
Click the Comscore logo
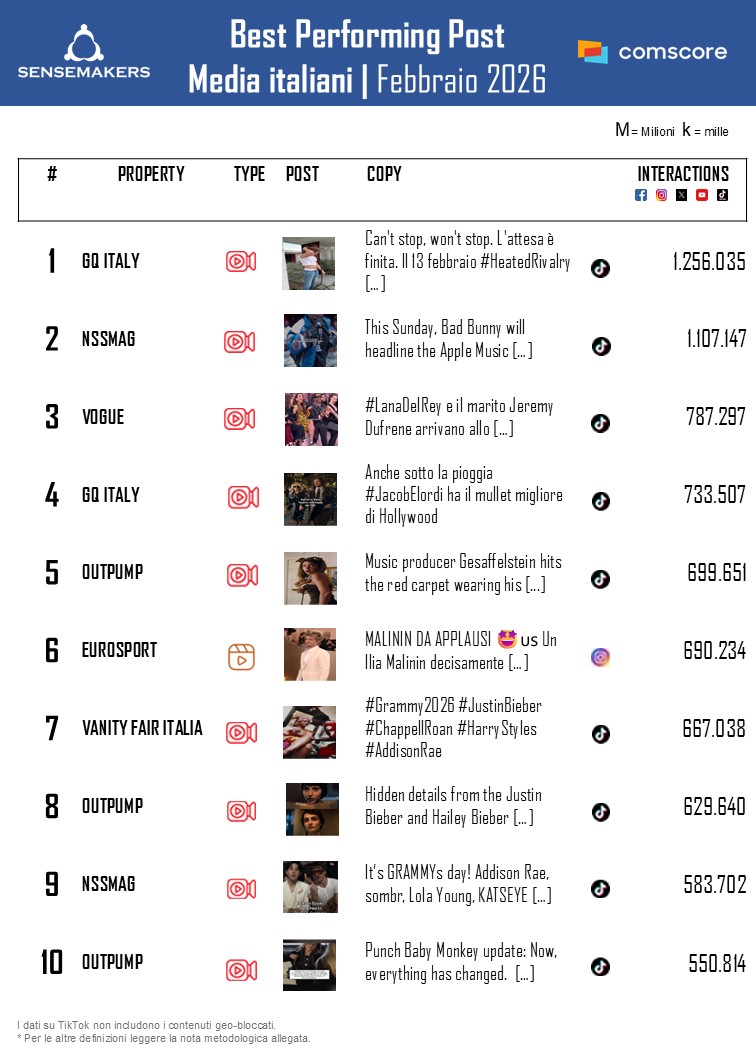652,52
